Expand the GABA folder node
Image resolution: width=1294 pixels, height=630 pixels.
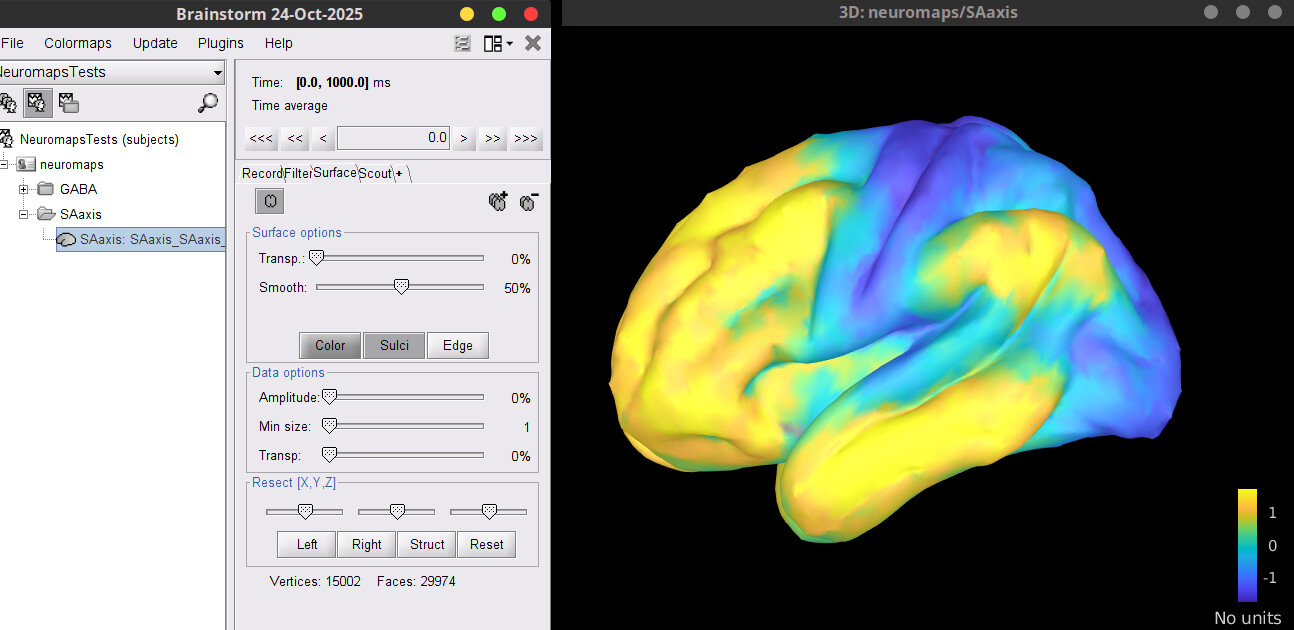[x=24, y=189]
